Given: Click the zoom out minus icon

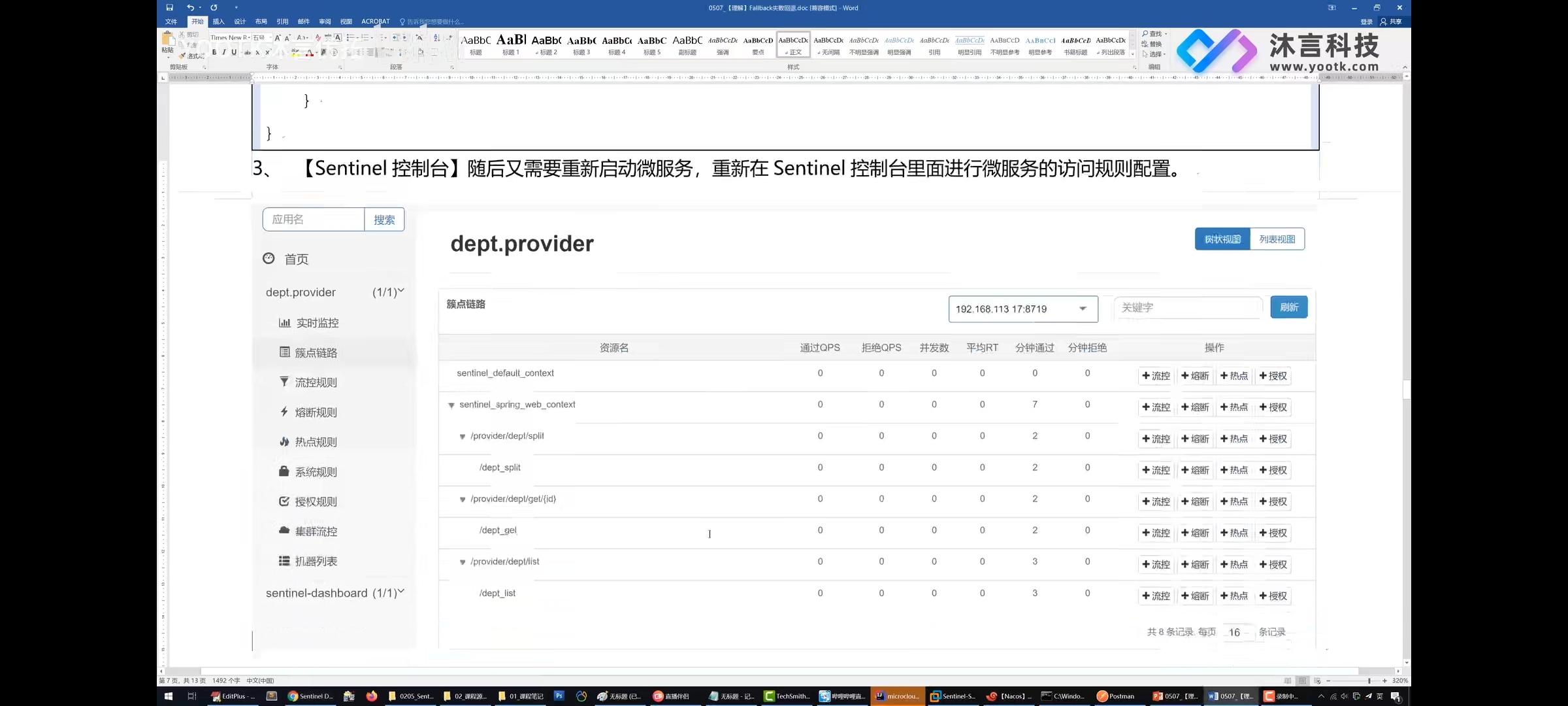Looking at the screenshot, I should [1328, 681].
